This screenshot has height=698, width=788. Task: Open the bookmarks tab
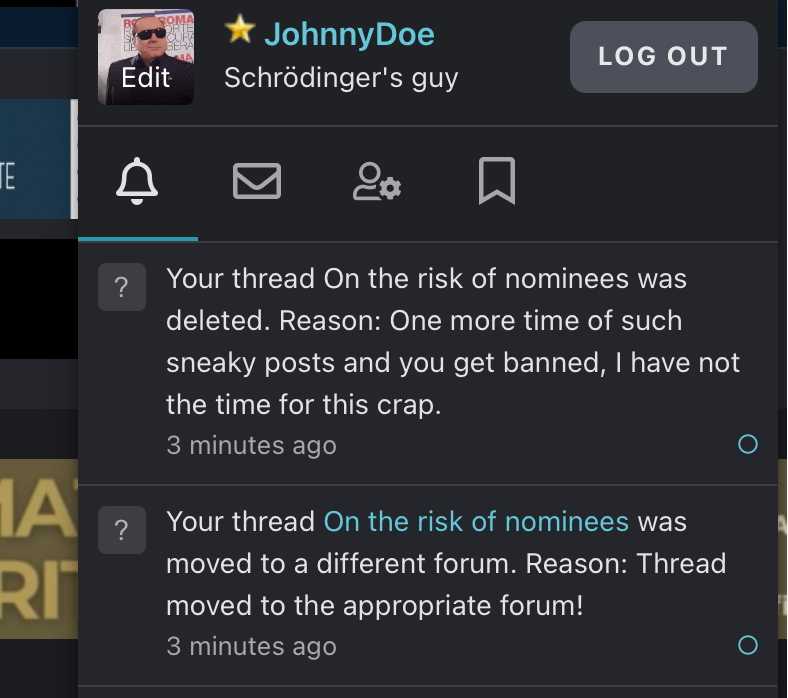[x=497, y=183]
